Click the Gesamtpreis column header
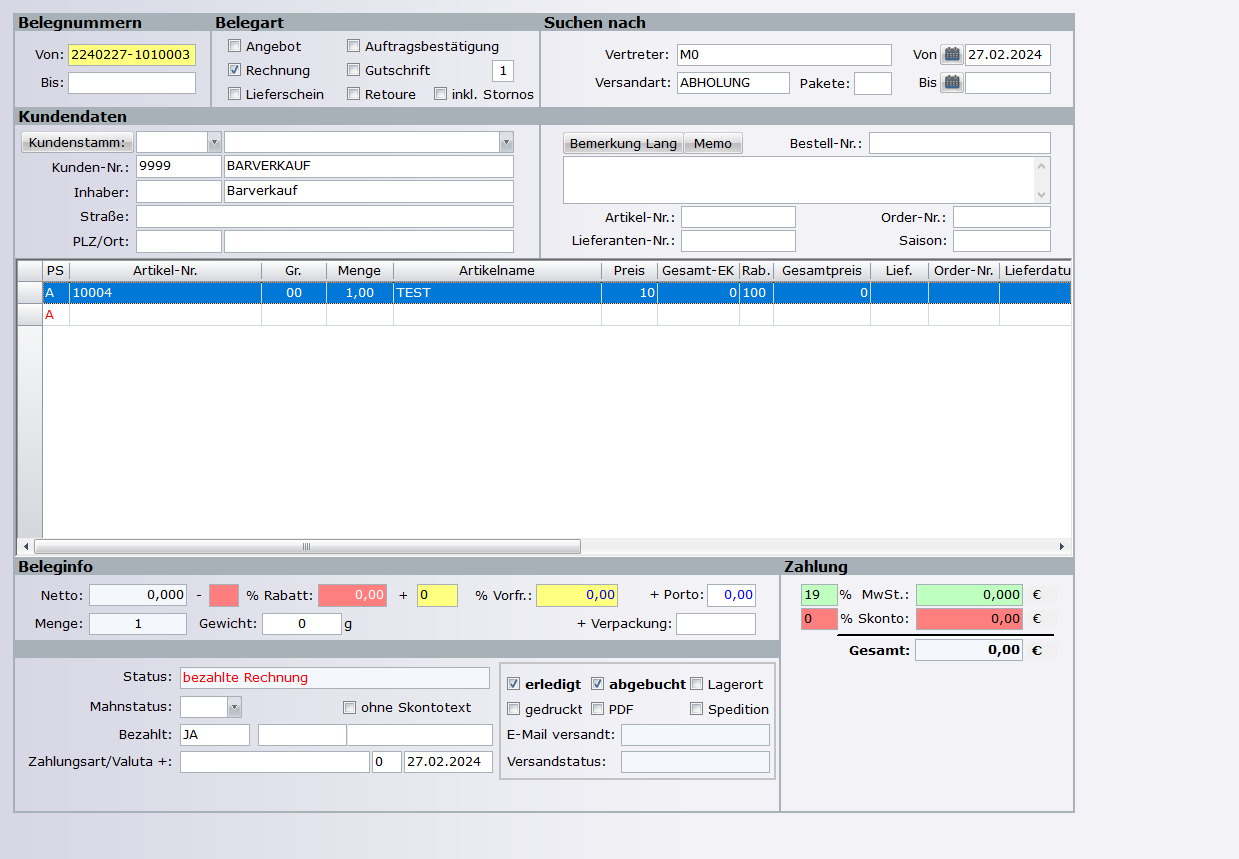The width and height of the screenshot is (1239, 859). point(822,271)
